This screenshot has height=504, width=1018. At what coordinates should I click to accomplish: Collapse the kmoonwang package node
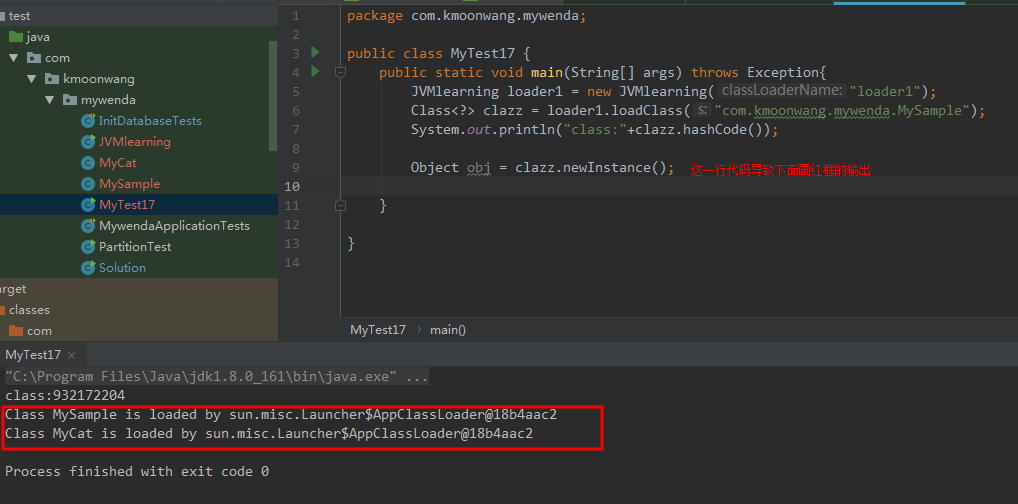pyautogui.click(x=31, y=79)
